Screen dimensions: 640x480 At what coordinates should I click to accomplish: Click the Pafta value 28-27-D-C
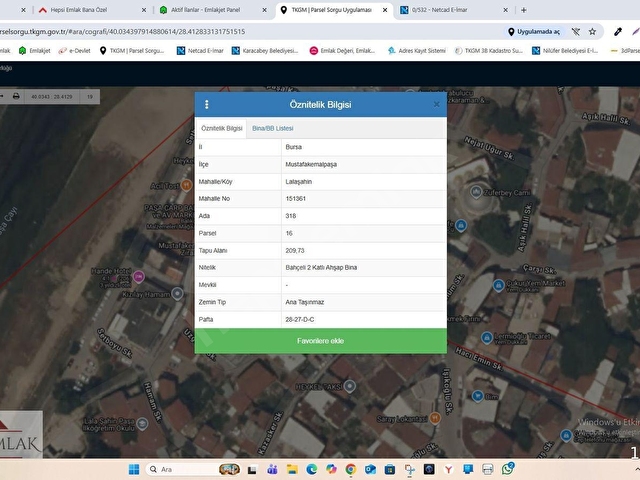pos(300,320)
